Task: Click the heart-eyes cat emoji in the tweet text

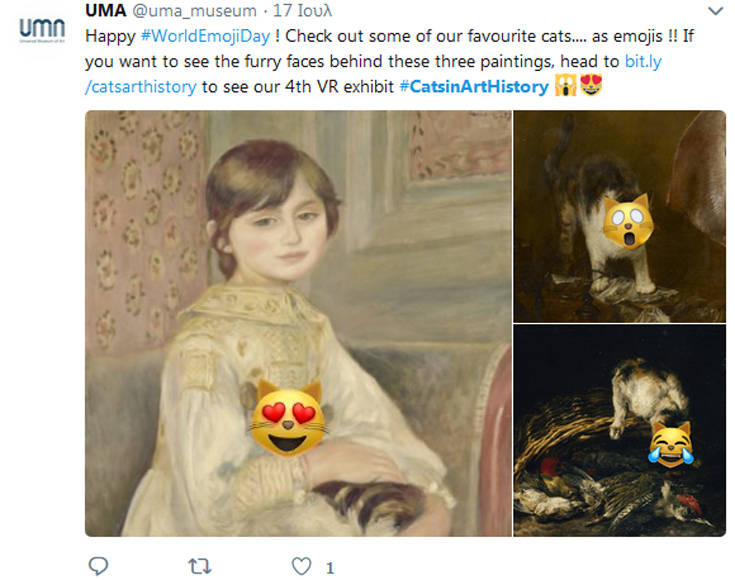Action: (x=591, y=87)
